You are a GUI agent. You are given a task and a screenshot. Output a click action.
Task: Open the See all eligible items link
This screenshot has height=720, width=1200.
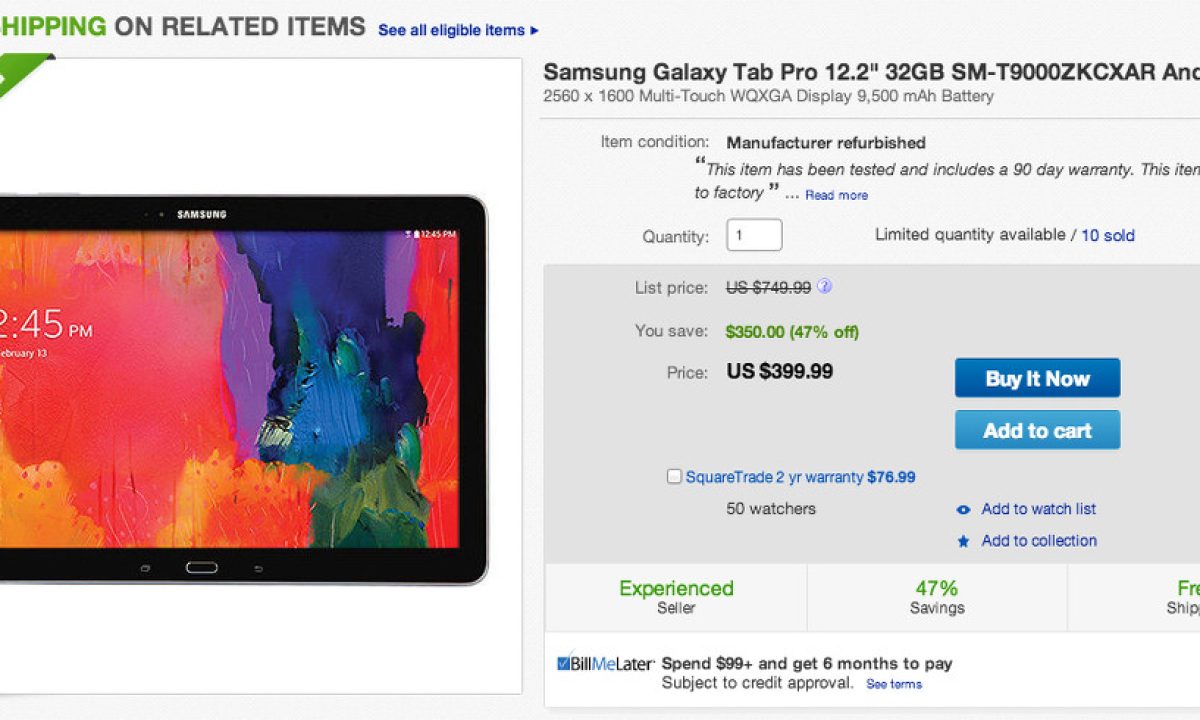[x=458, y=30]
